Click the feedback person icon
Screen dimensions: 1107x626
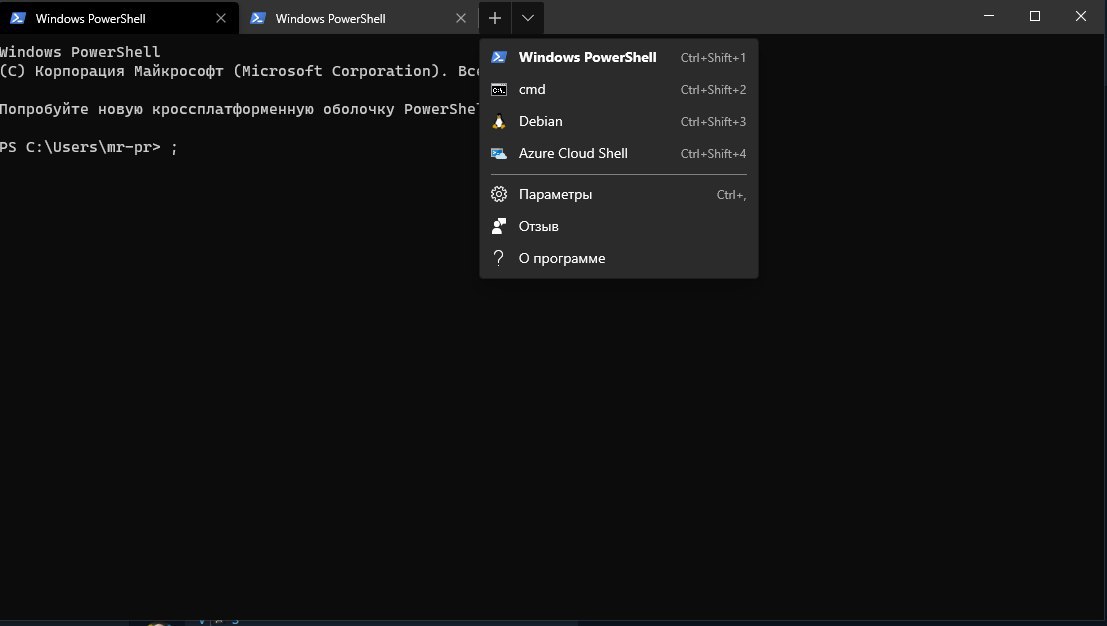499,227
